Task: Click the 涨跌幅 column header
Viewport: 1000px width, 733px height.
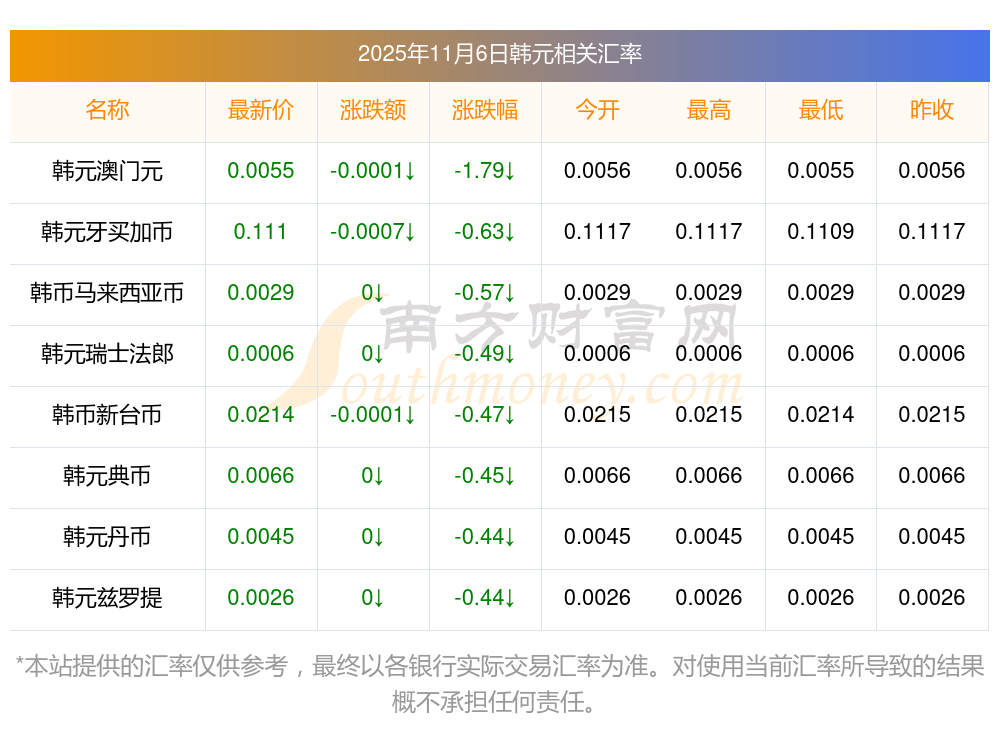Action: click(x=485, y=110)
